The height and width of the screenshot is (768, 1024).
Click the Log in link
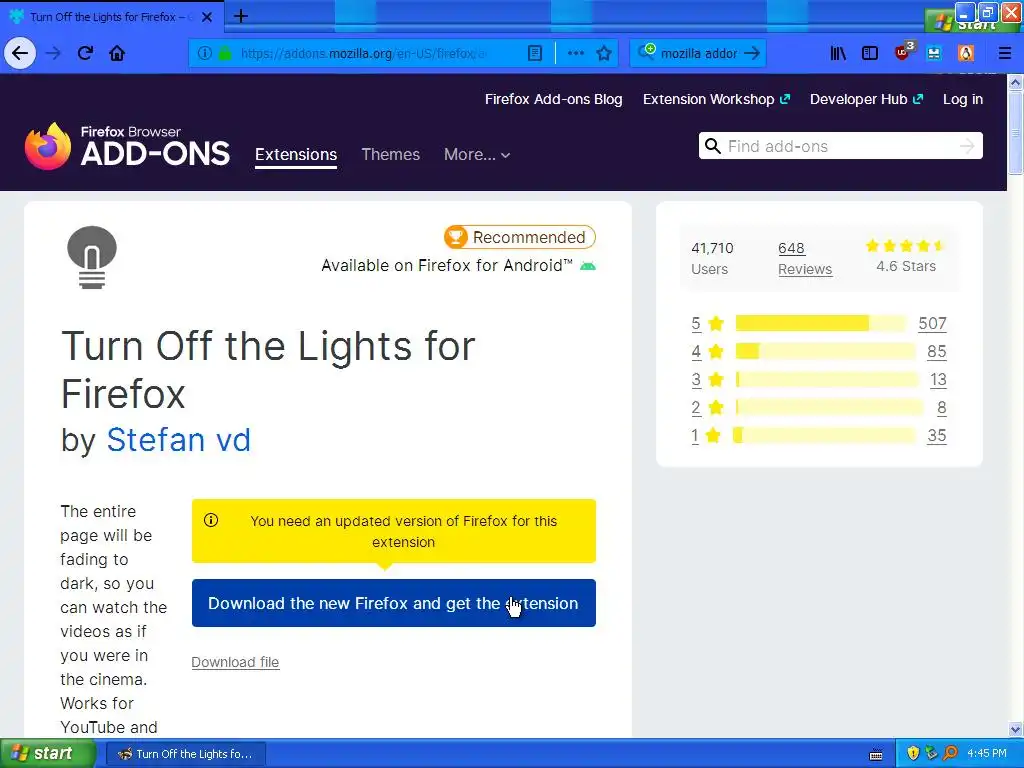pos(963,99)
